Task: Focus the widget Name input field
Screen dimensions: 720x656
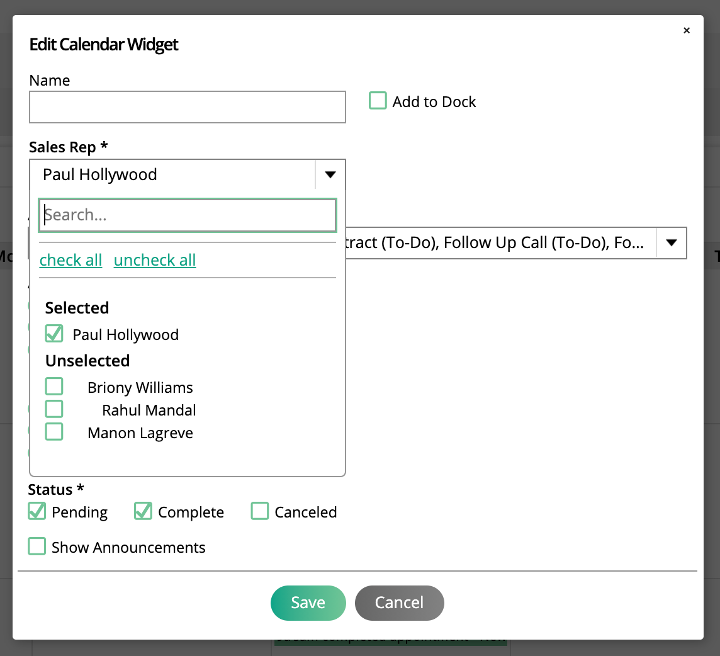Action: coord(187,107)
